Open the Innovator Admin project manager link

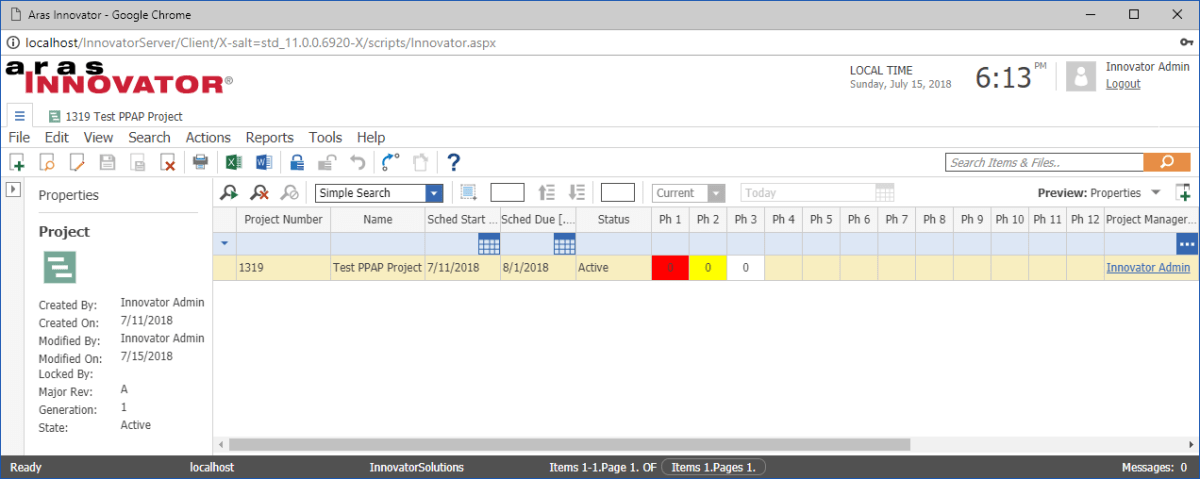[1147, 268]
